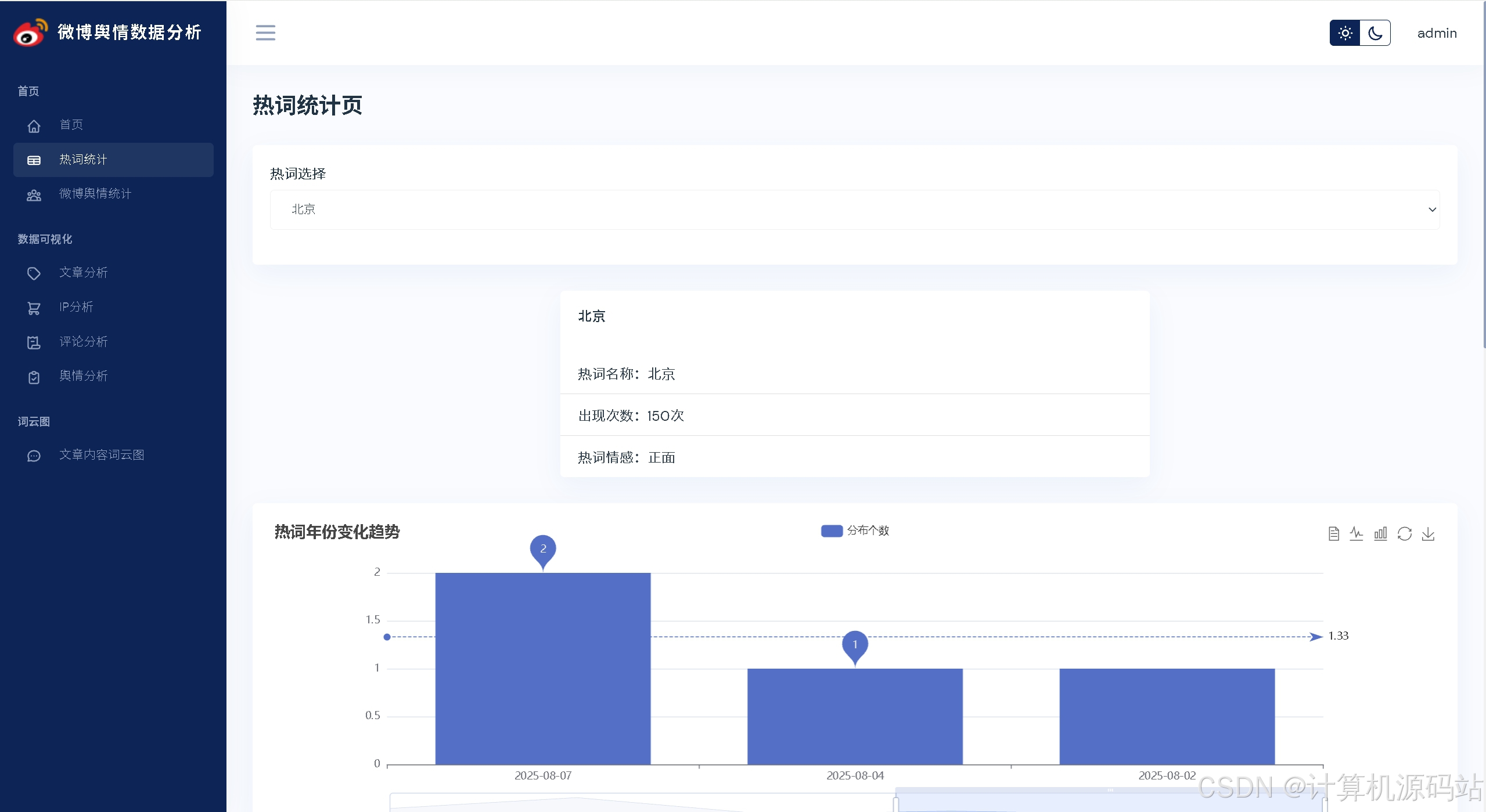Open the chart data view icon
The height and width of the screenshot is (812, 1486).
(1334, 533)
